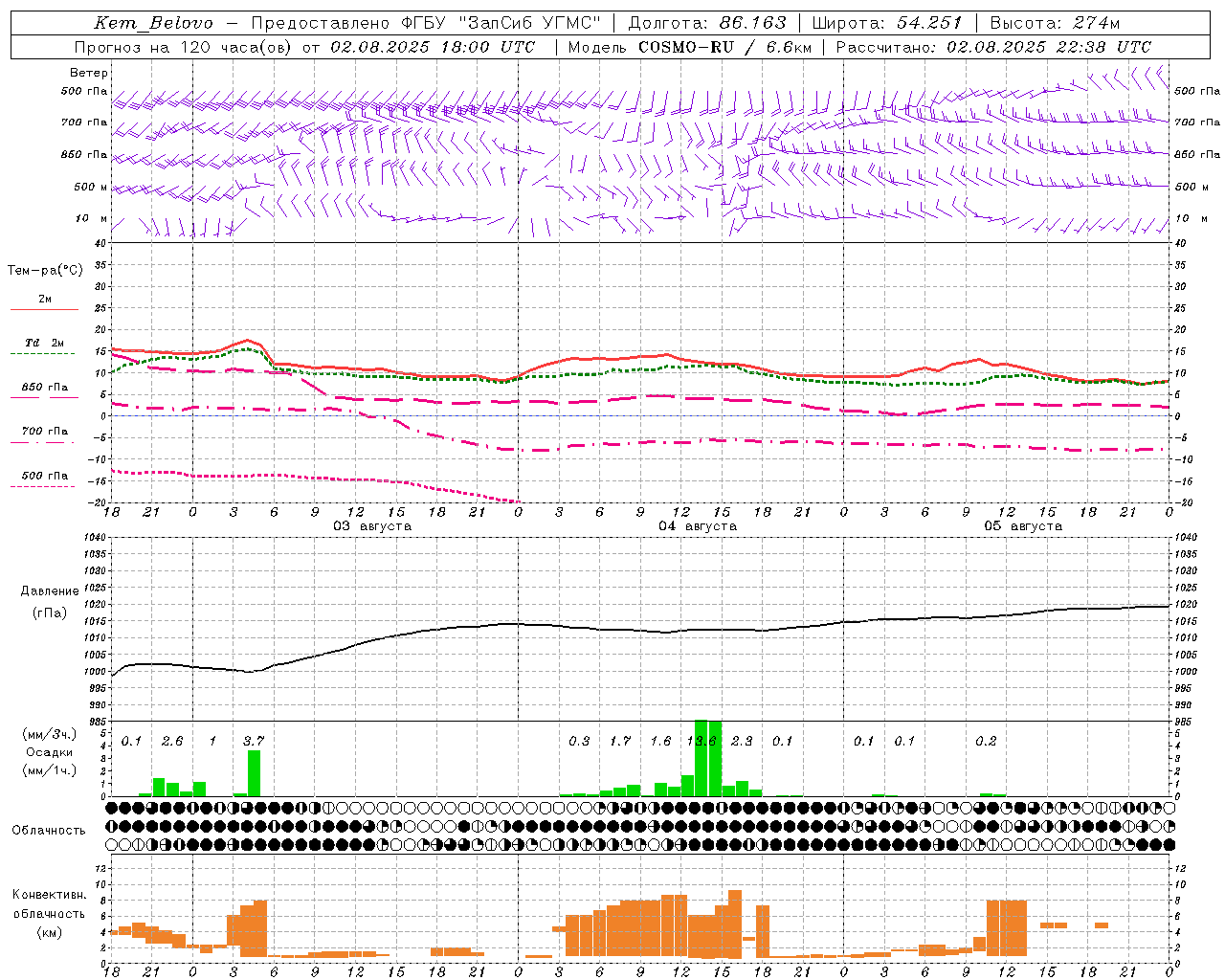Click the Ветер panel label
Screen dimensions: 1225x980
[x=89, y=73]
